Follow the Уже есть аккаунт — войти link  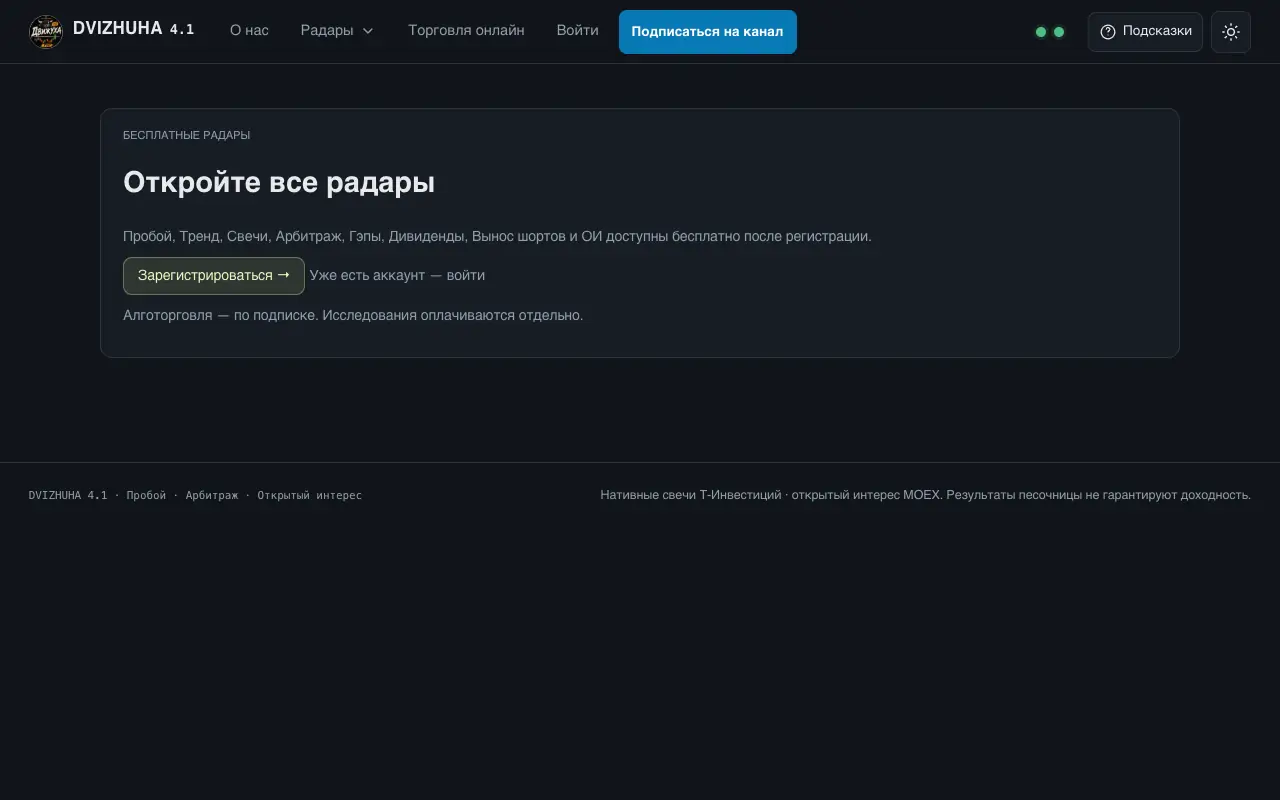[397, 276]
